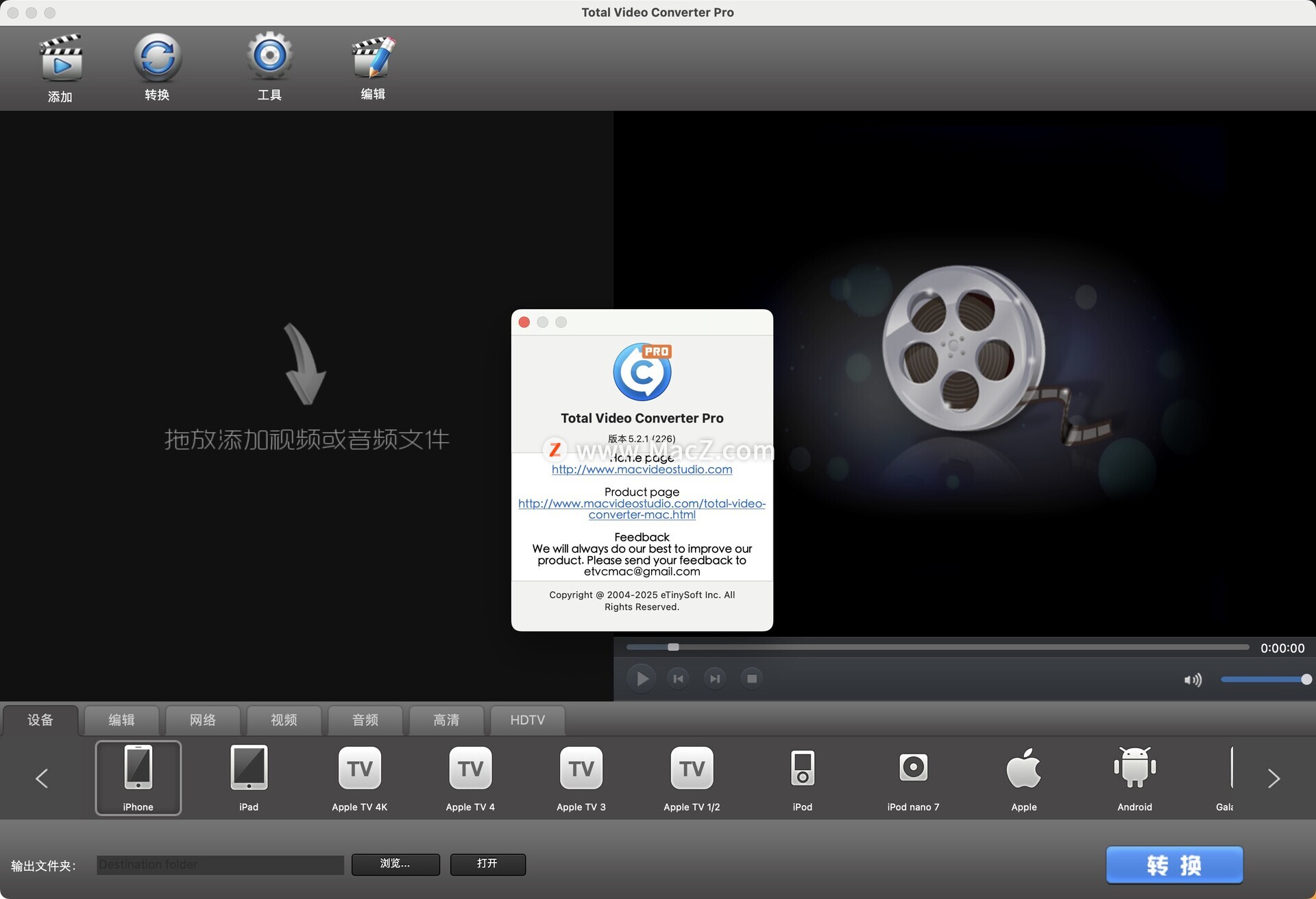
Task: Choose the Apple TV 4 preset
Action: (x=470, y=778)
